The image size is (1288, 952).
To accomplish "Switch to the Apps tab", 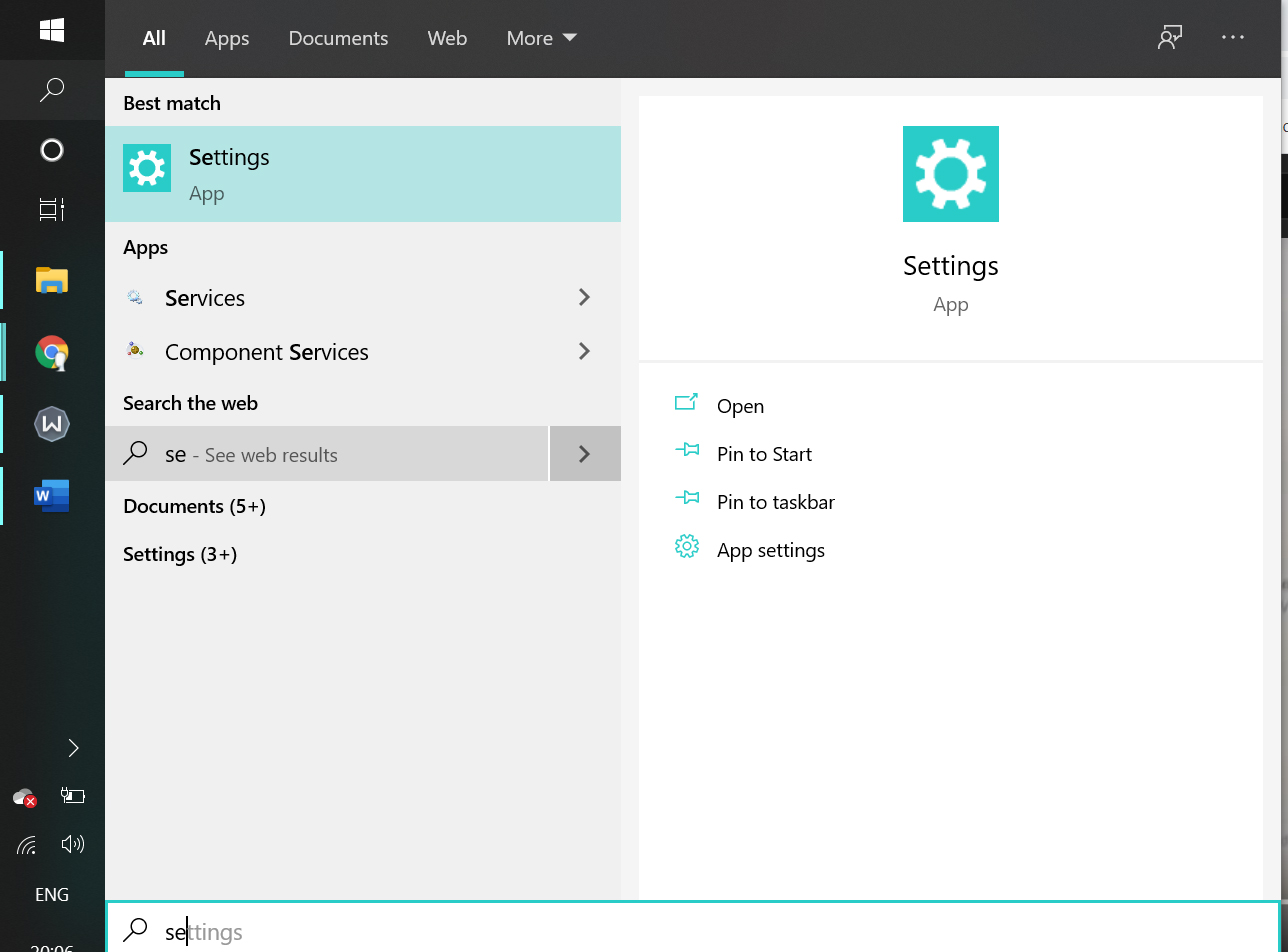I will pyautogui.click(x=227, y=38).
